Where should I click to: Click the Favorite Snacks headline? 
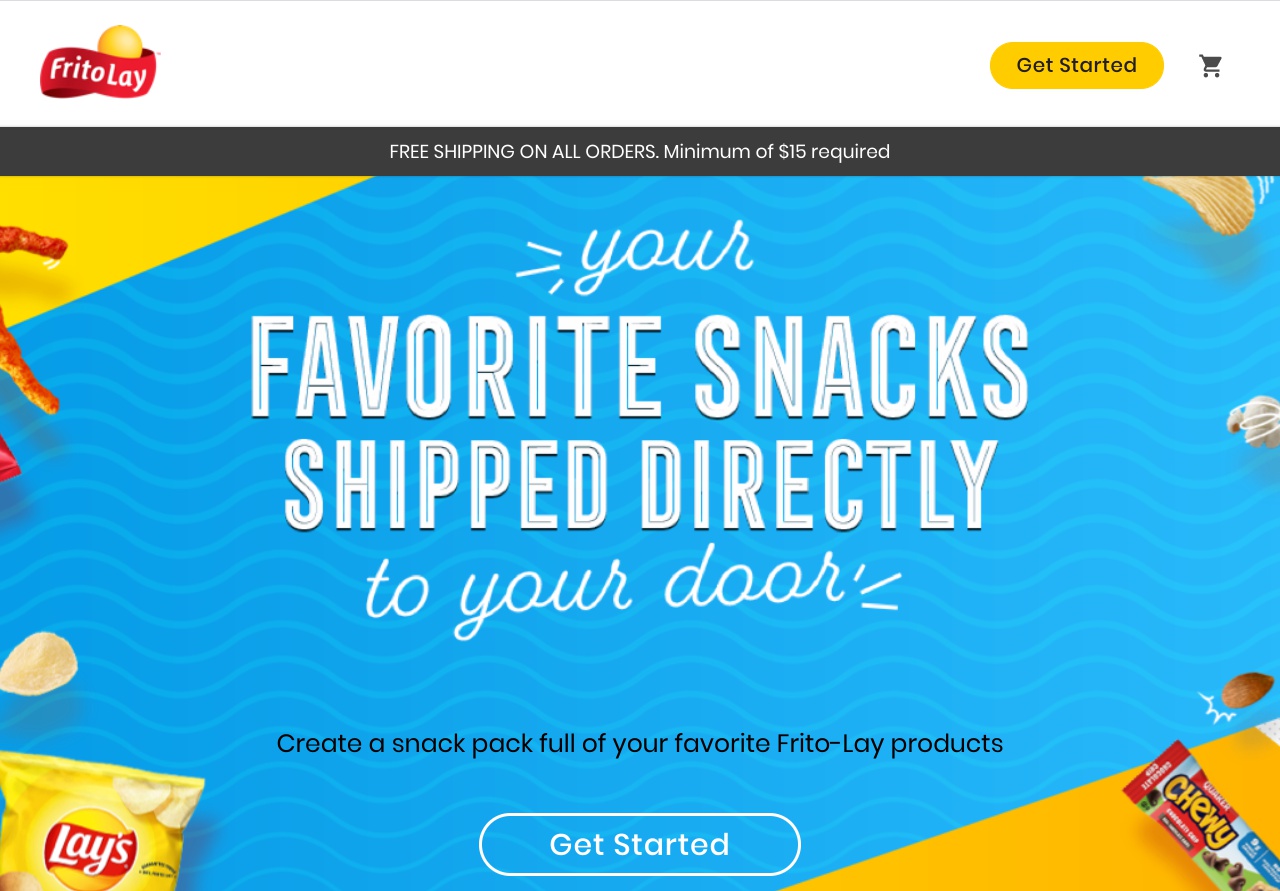(x=640, y=365)
